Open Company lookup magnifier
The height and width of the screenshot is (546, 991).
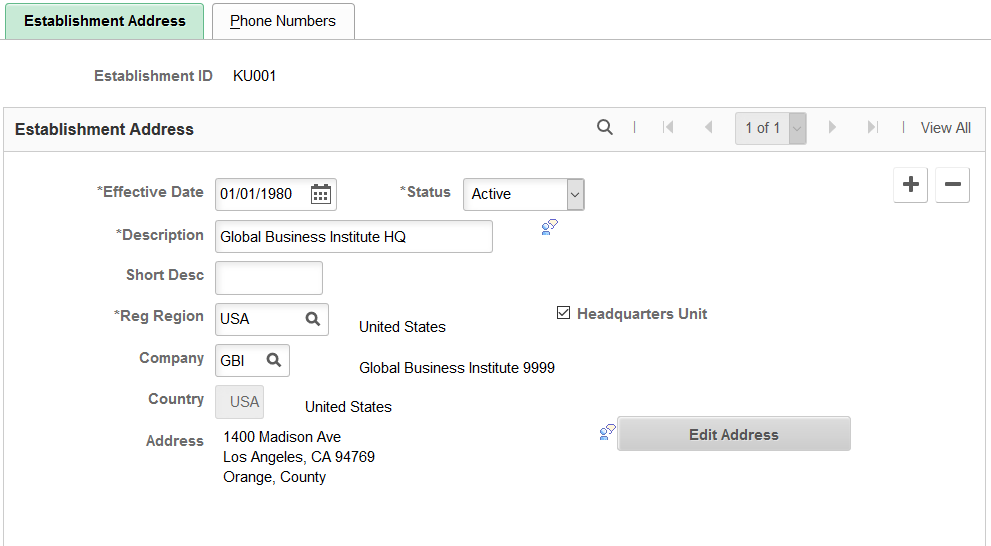click(274, 360)
